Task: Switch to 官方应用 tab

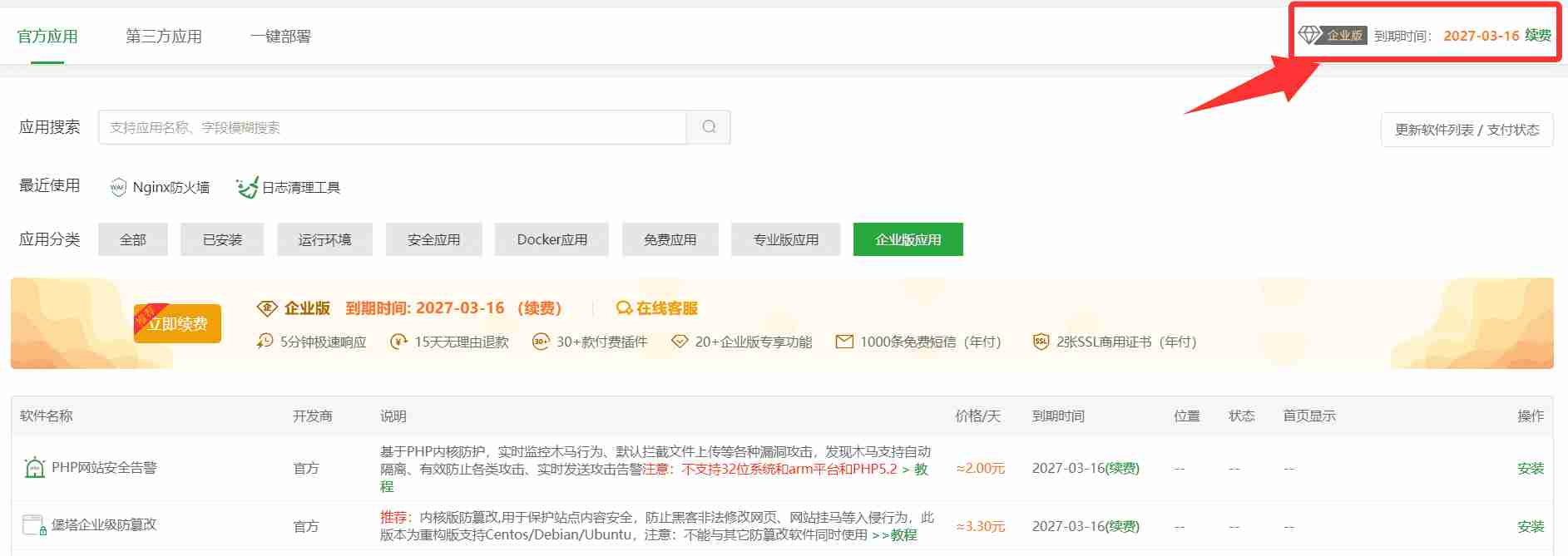Action: point(47,37)
